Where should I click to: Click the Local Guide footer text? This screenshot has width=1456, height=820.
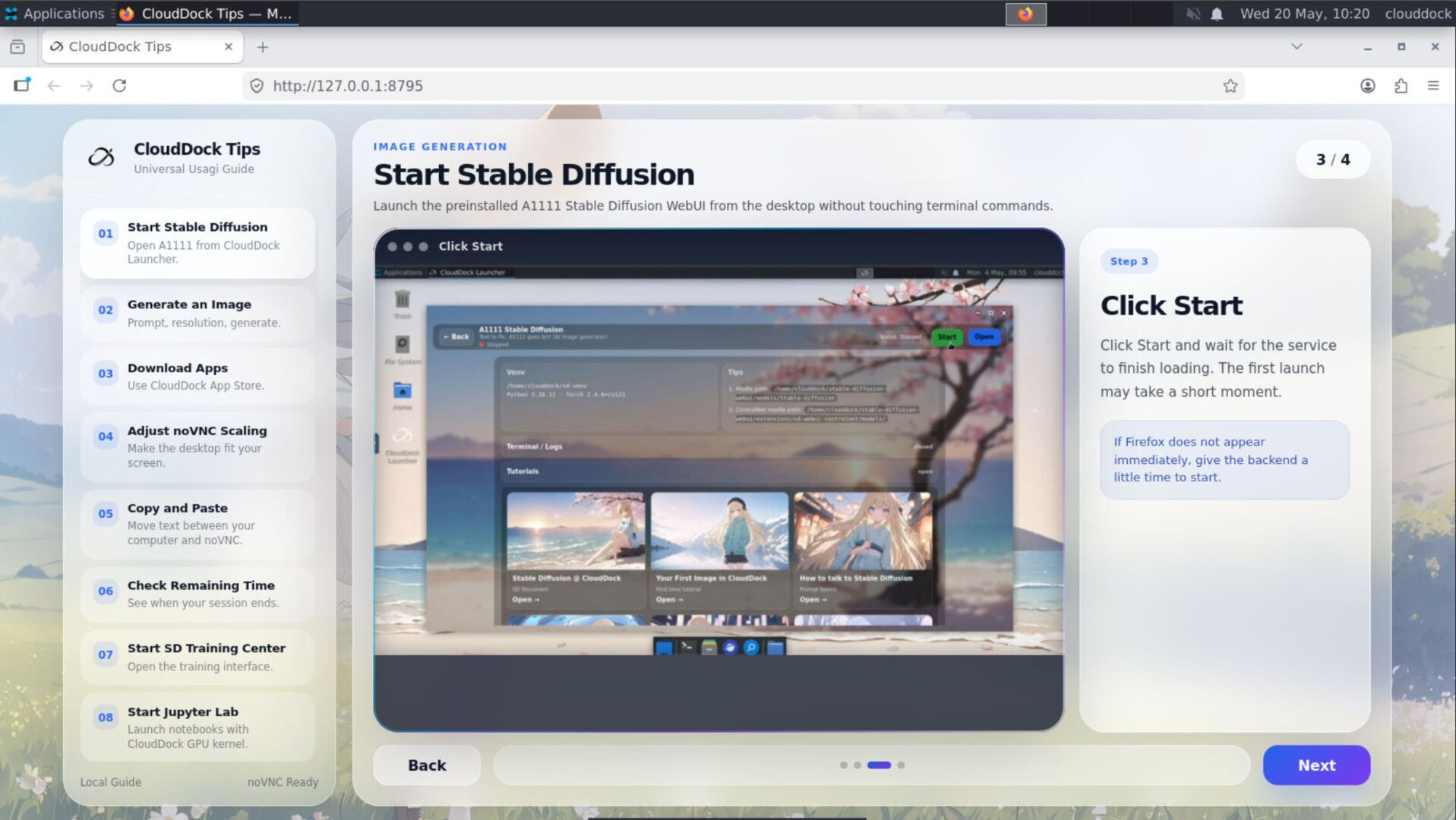(x=111, y=782)
